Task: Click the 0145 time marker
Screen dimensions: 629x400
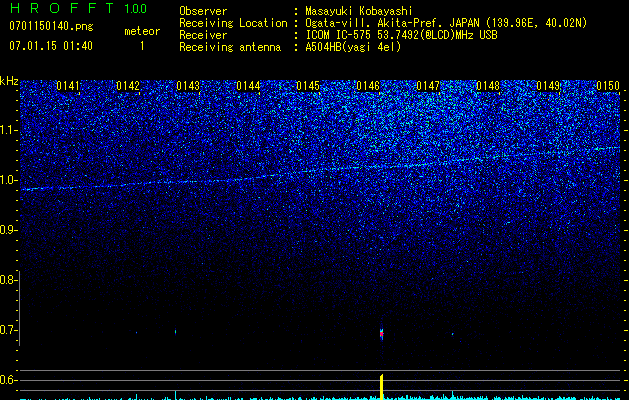Action: (308, 86)
